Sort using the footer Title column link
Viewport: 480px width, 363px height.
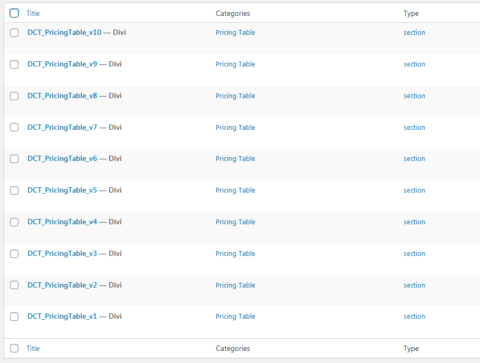pos(33,348)
